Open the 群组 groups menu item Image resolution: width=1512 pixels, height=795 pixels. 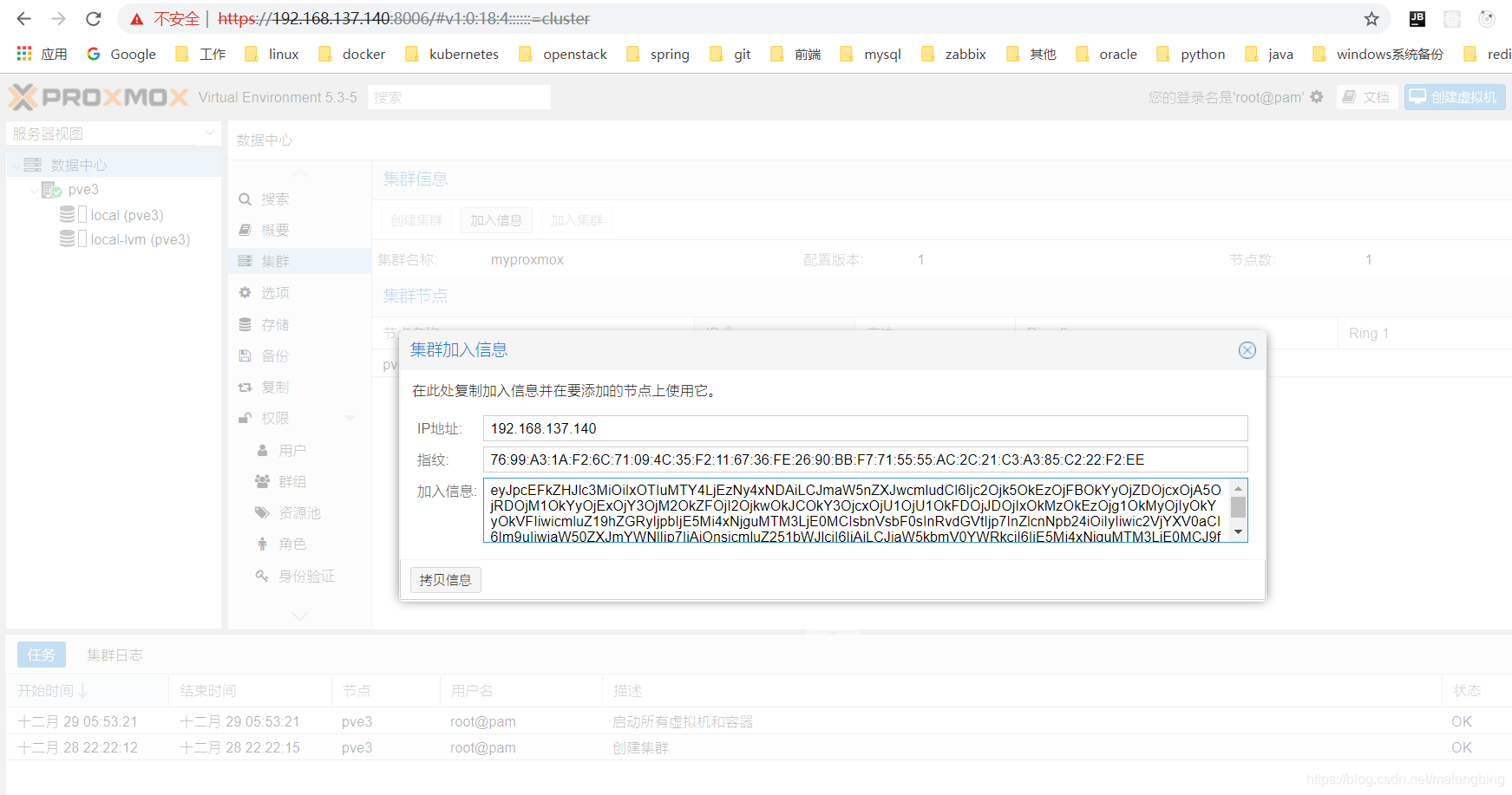299,481
